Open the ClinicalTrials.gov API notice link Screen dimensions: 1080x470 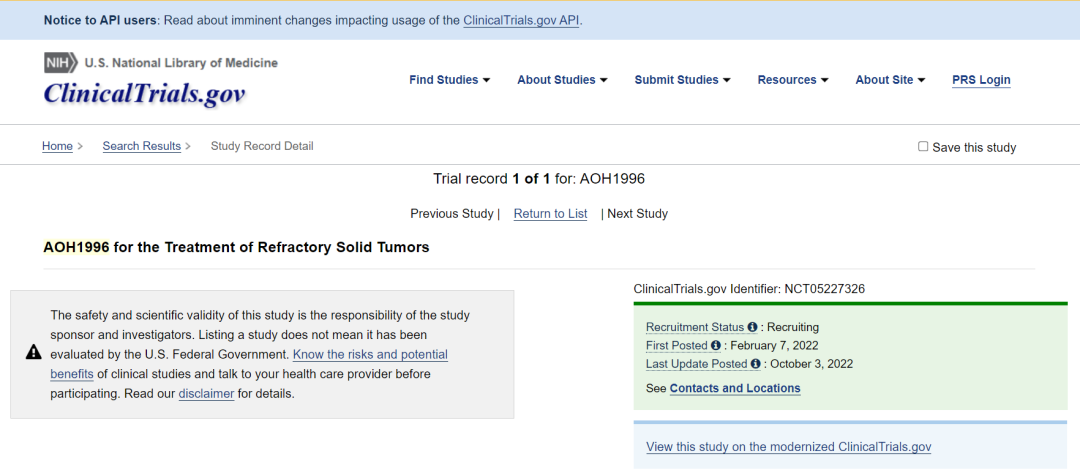click(520, 20)
